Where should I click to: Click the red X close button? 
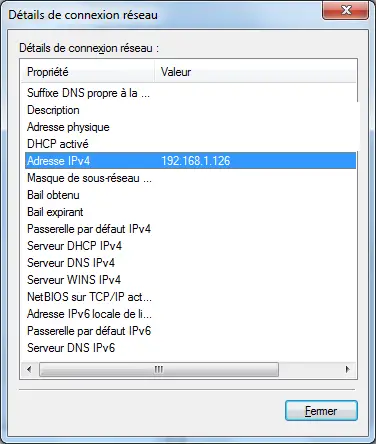345,10
